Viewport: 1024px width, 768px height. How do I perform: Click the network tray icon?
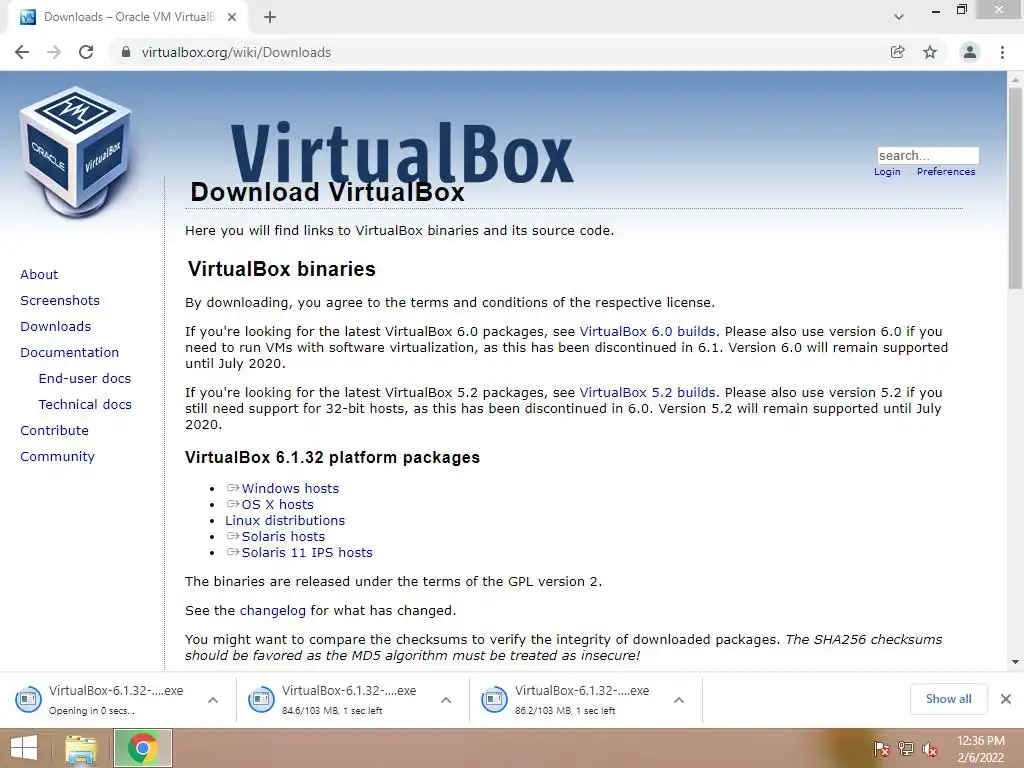pyautogui.click(x=906, y=749)
